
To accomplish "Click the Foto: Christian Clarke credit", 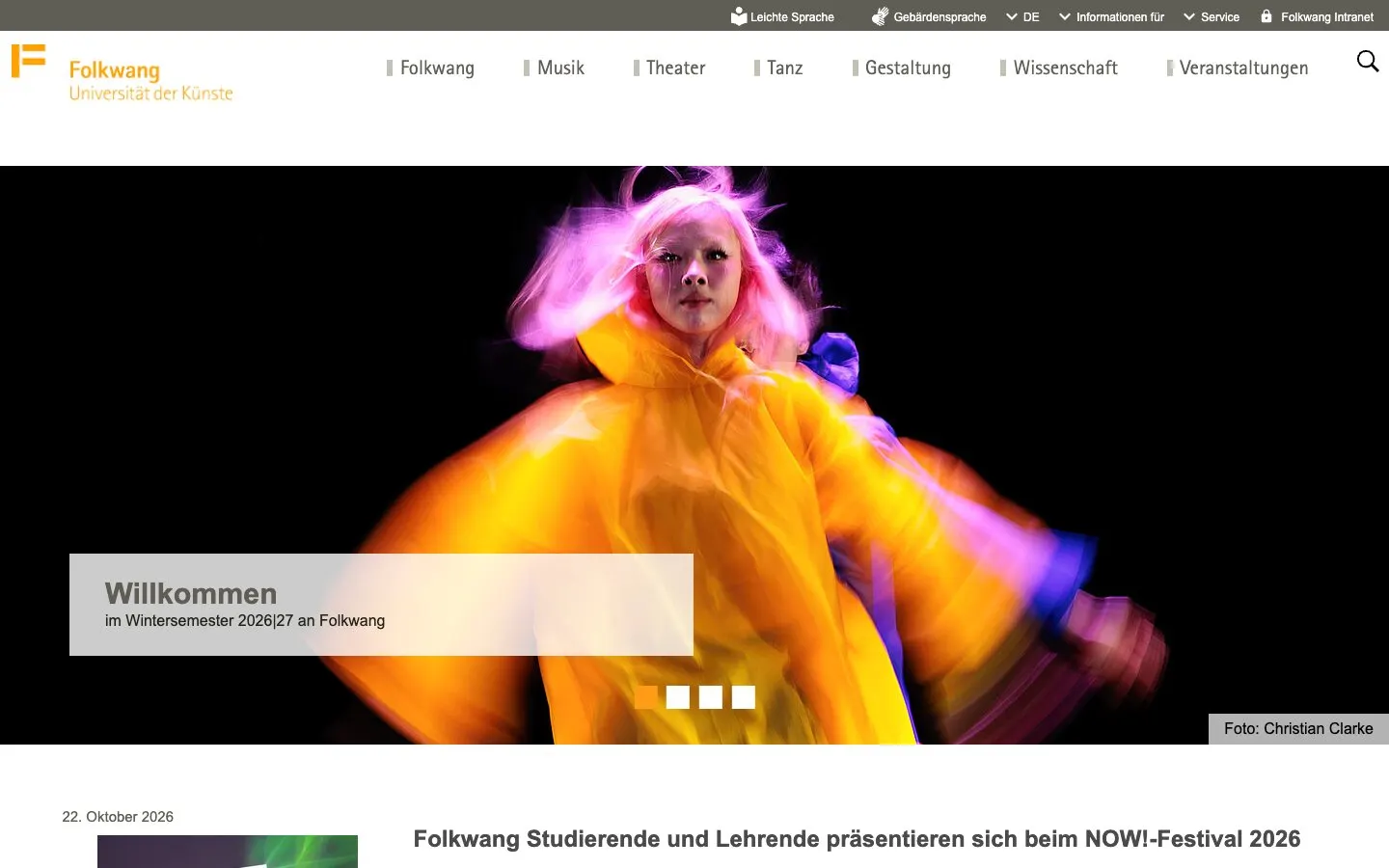I will [1298, 729].
